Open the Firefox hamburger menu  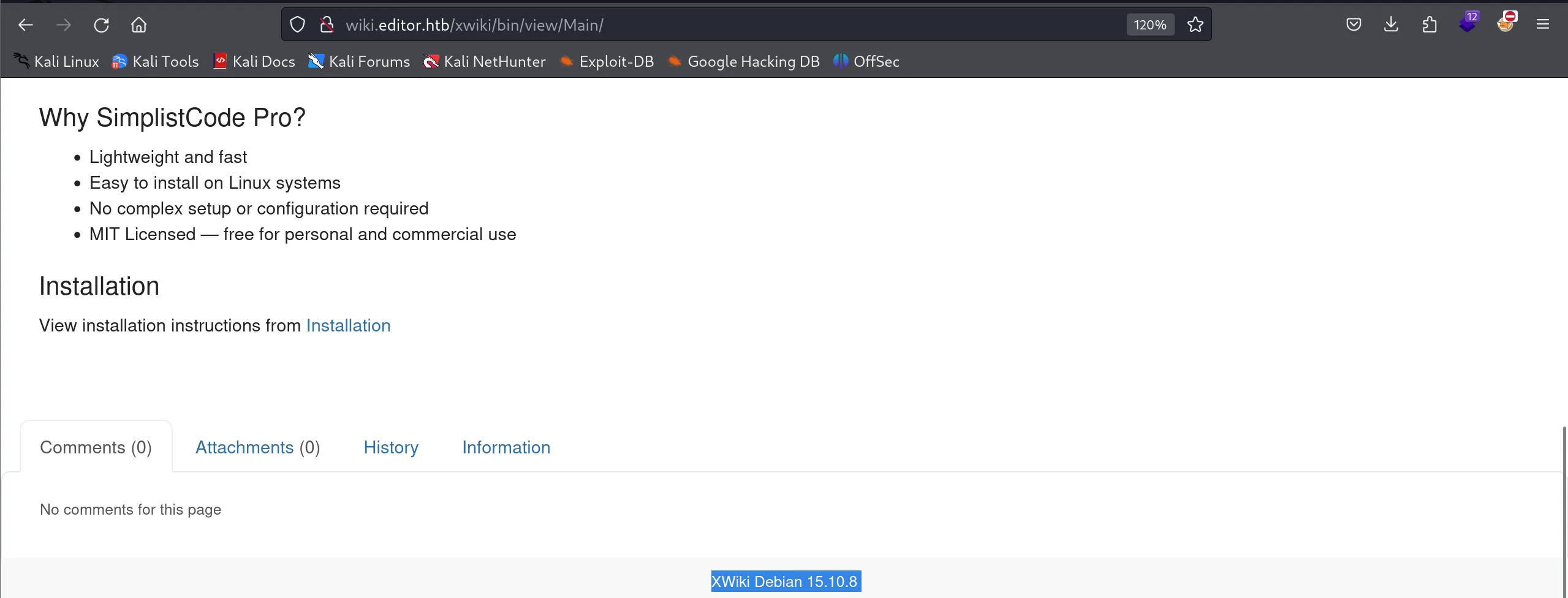point(1542,25)
